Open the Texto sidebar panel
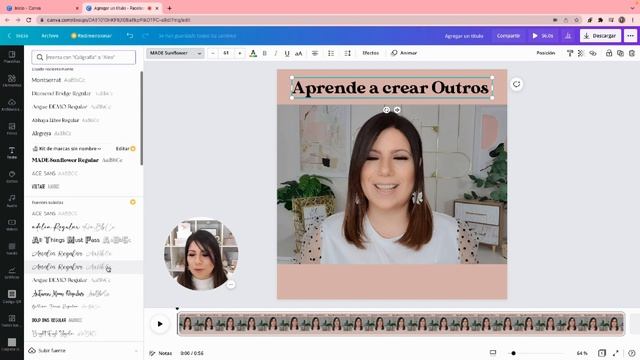 [x=12, y=153]
